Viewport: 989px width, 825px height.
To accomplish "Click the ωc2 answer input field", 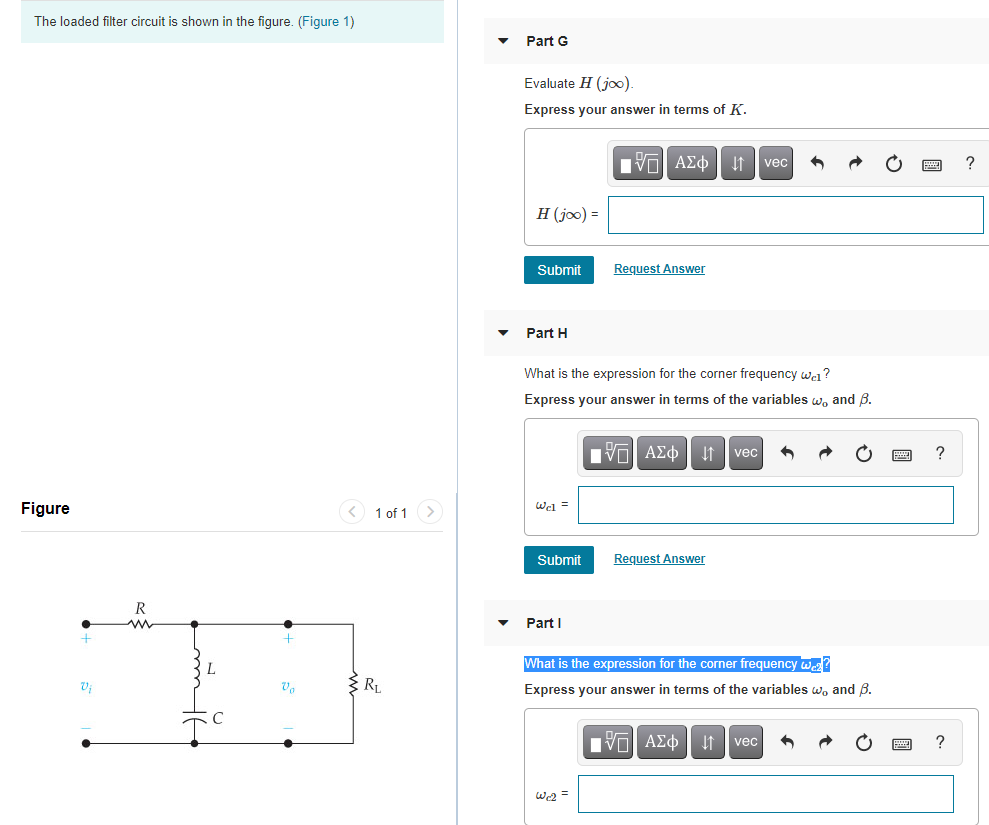I will [x=765, y=793].
